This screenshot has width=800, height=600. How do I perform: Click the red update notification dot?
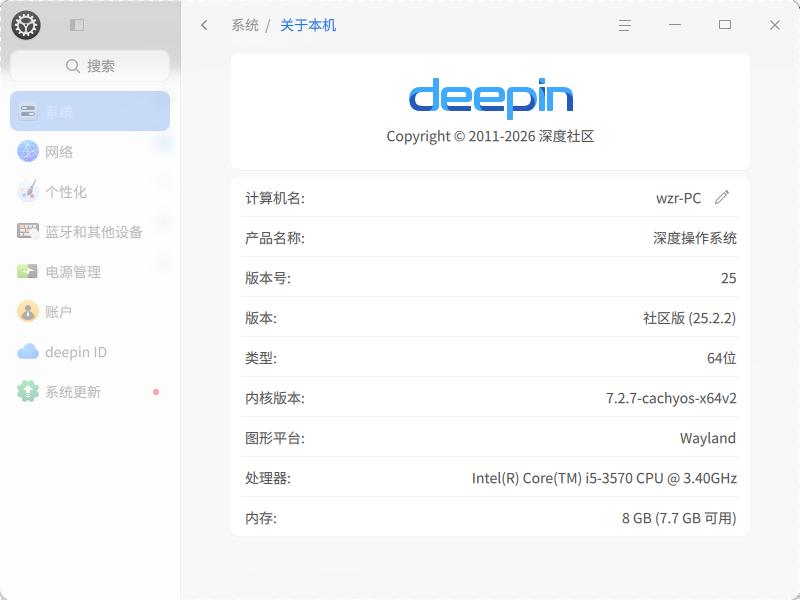156,392
